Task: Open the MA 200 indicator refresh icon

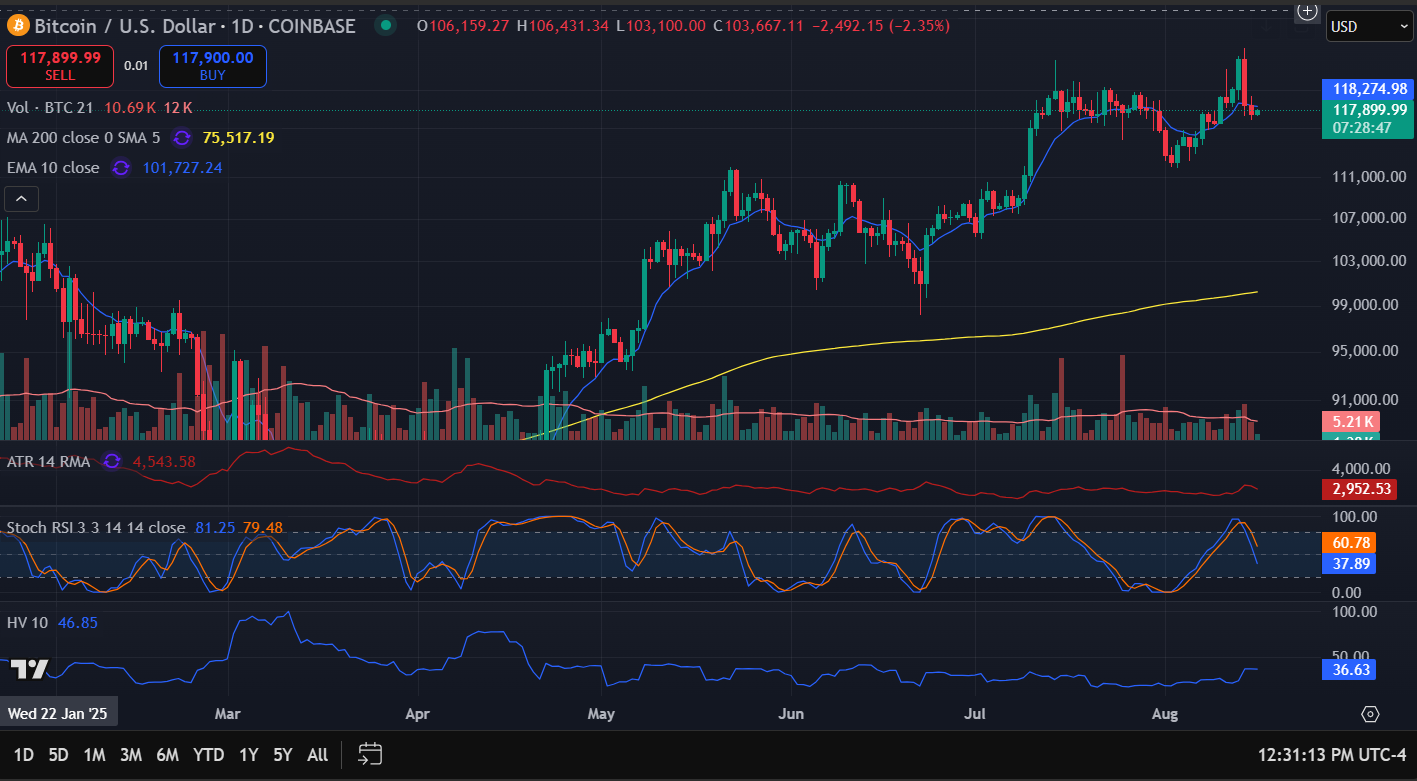Action: (x=182, y=138)
